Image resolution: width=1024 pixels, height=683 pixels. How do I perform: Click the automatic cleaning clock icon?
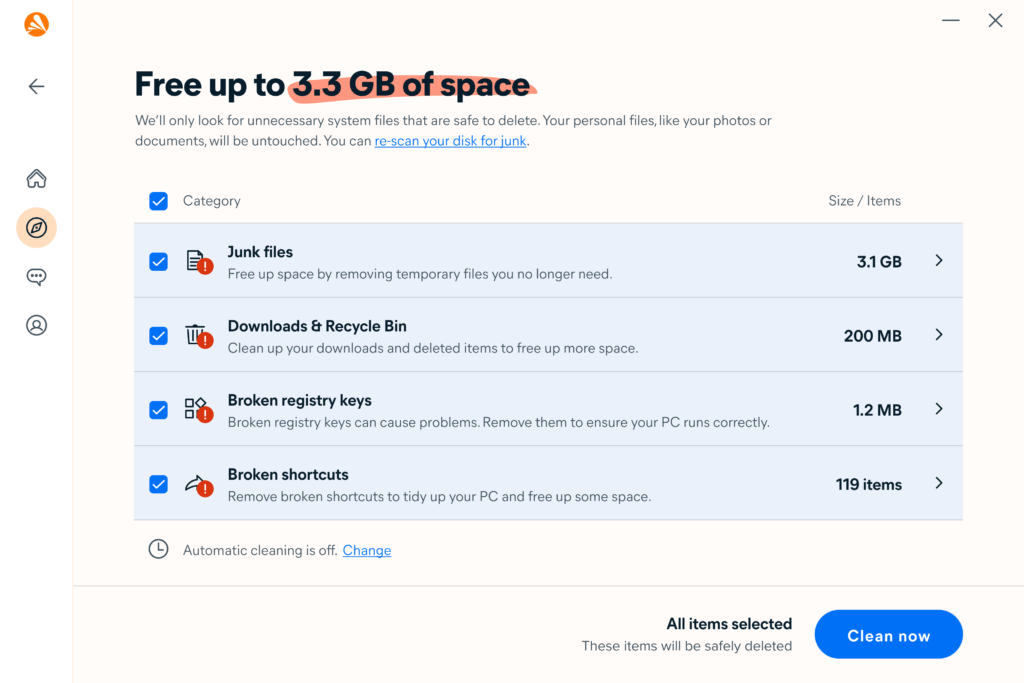point(158,549)
